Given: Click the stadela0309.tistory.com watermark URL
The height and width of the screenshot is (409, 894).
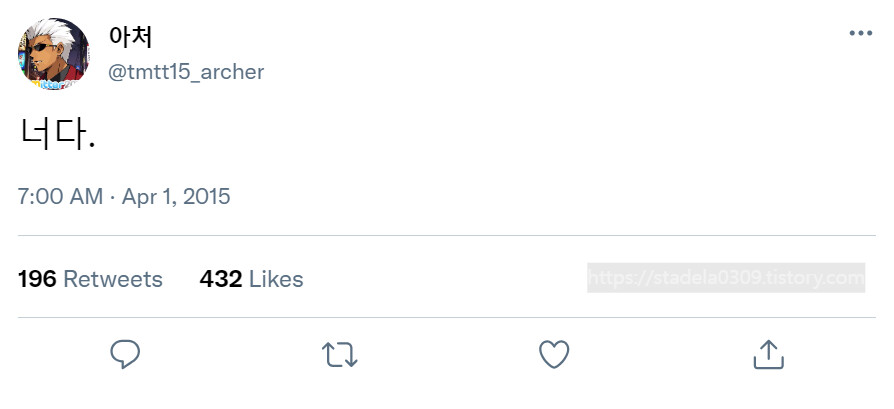Looking at the screenshot, I should pyautogui.click(x=725, y=278).
